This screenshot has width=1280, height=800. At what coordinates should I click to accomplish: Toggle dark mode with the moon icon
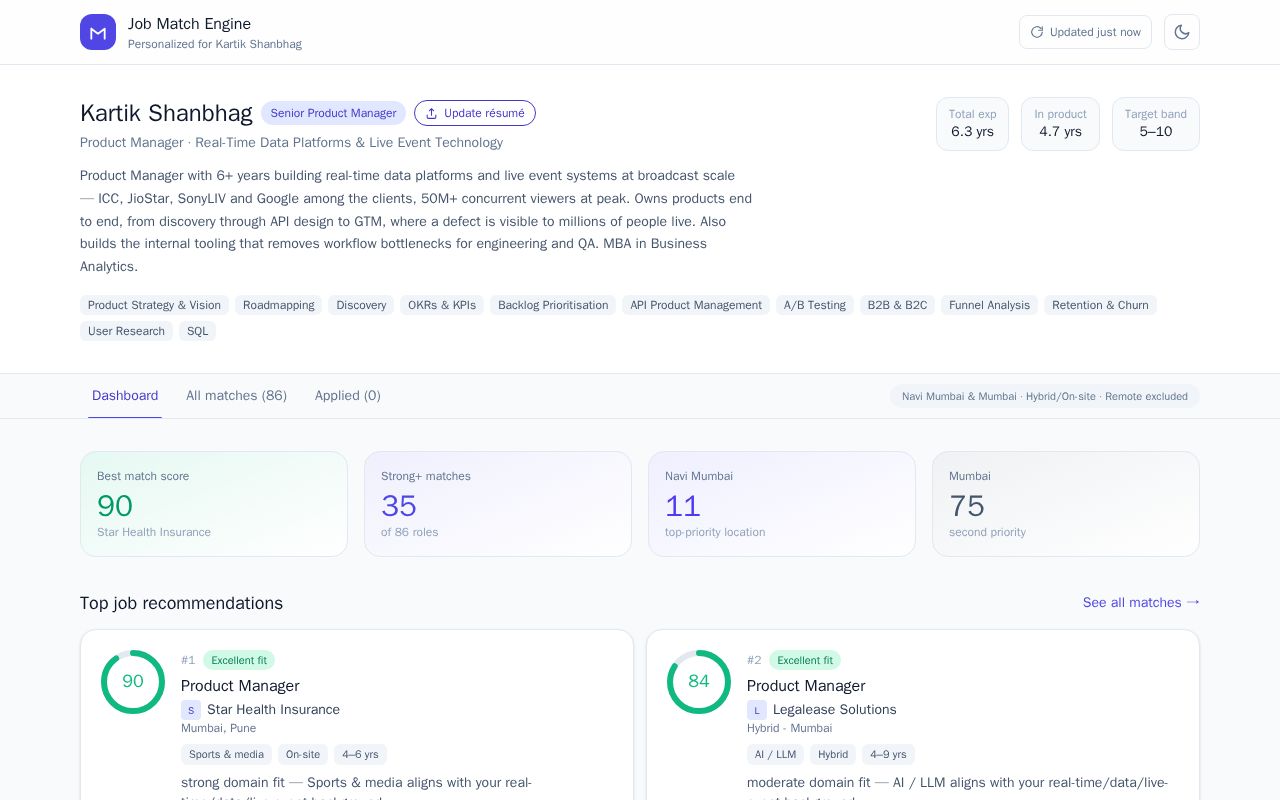click(1182, 32)
